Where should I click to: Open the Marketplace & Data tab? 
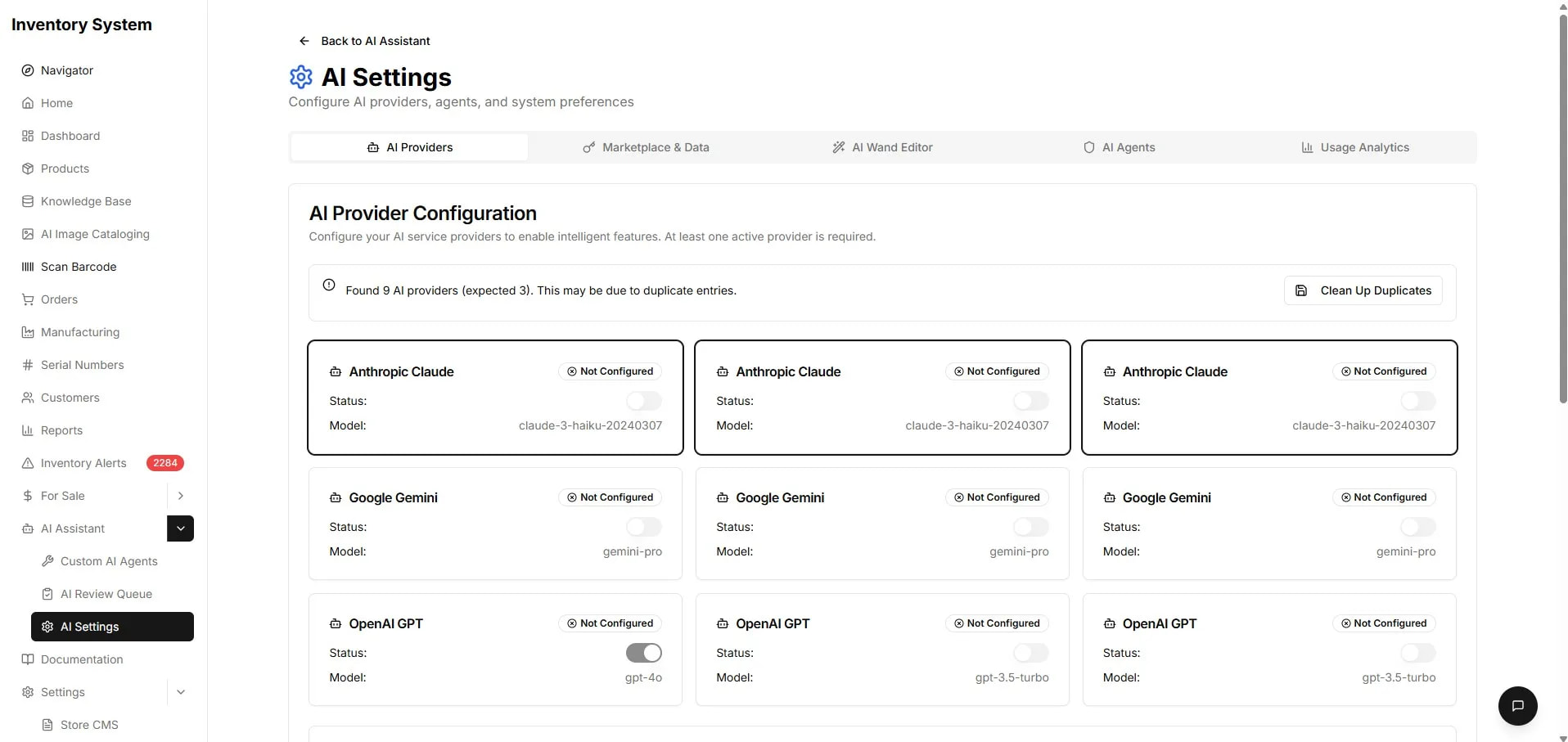646,147
